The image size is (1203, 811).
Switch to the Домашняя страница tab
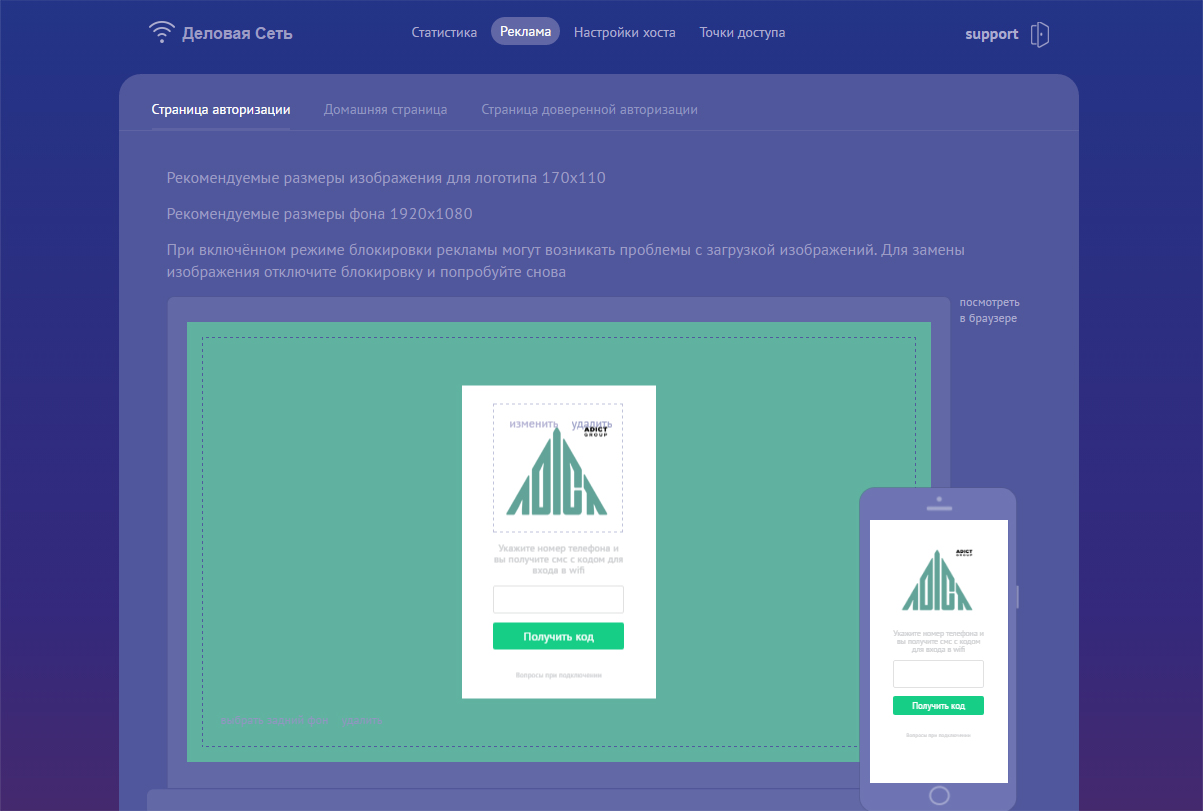point(385,110)
